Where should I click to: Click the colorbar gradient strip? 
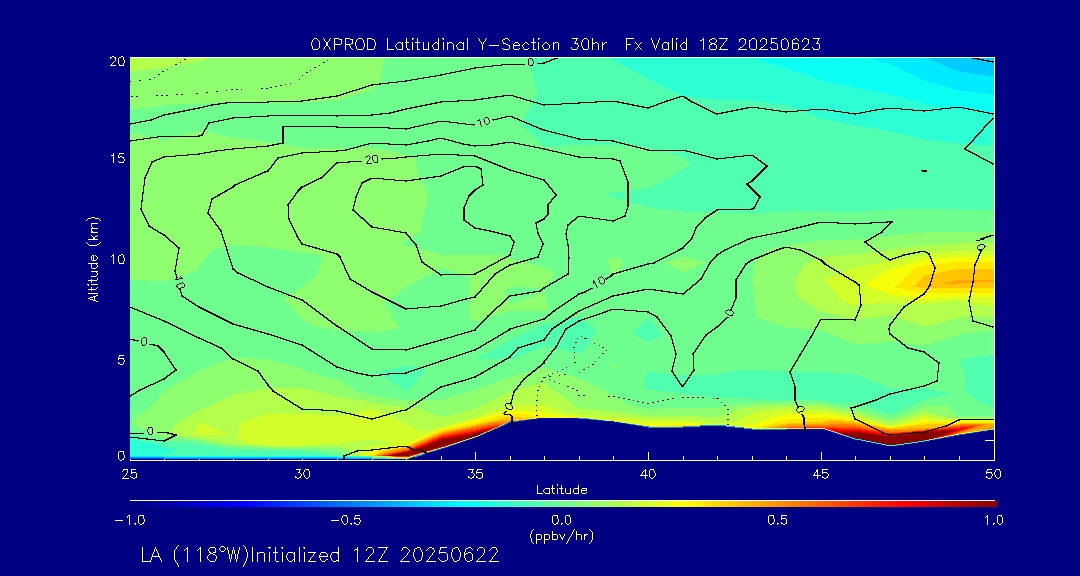(x=563, y=504)
